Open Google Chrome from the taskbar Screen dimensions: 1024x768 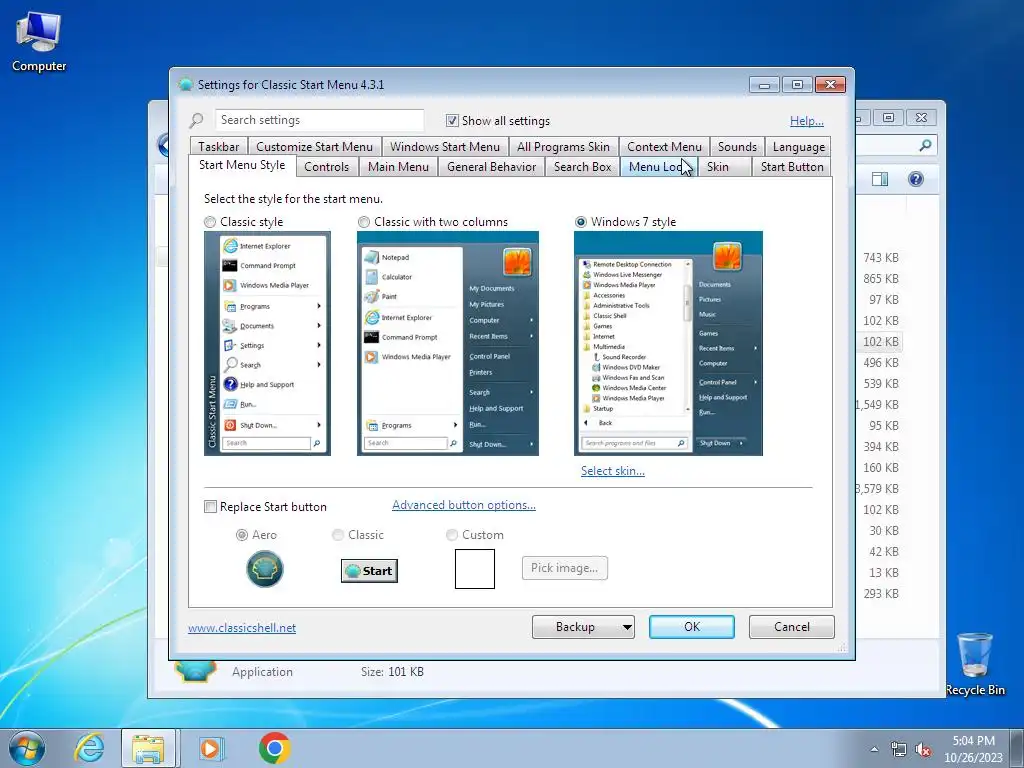(274, 748)
